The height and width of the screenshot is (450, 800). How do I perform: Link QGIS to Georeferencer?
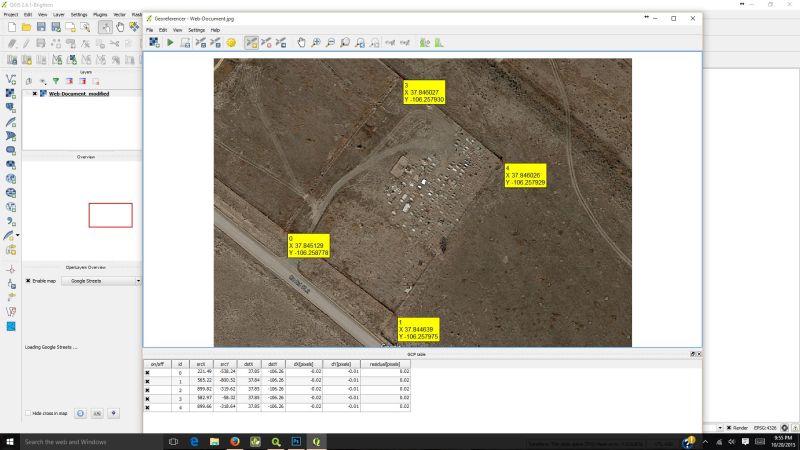pos(405,43)
